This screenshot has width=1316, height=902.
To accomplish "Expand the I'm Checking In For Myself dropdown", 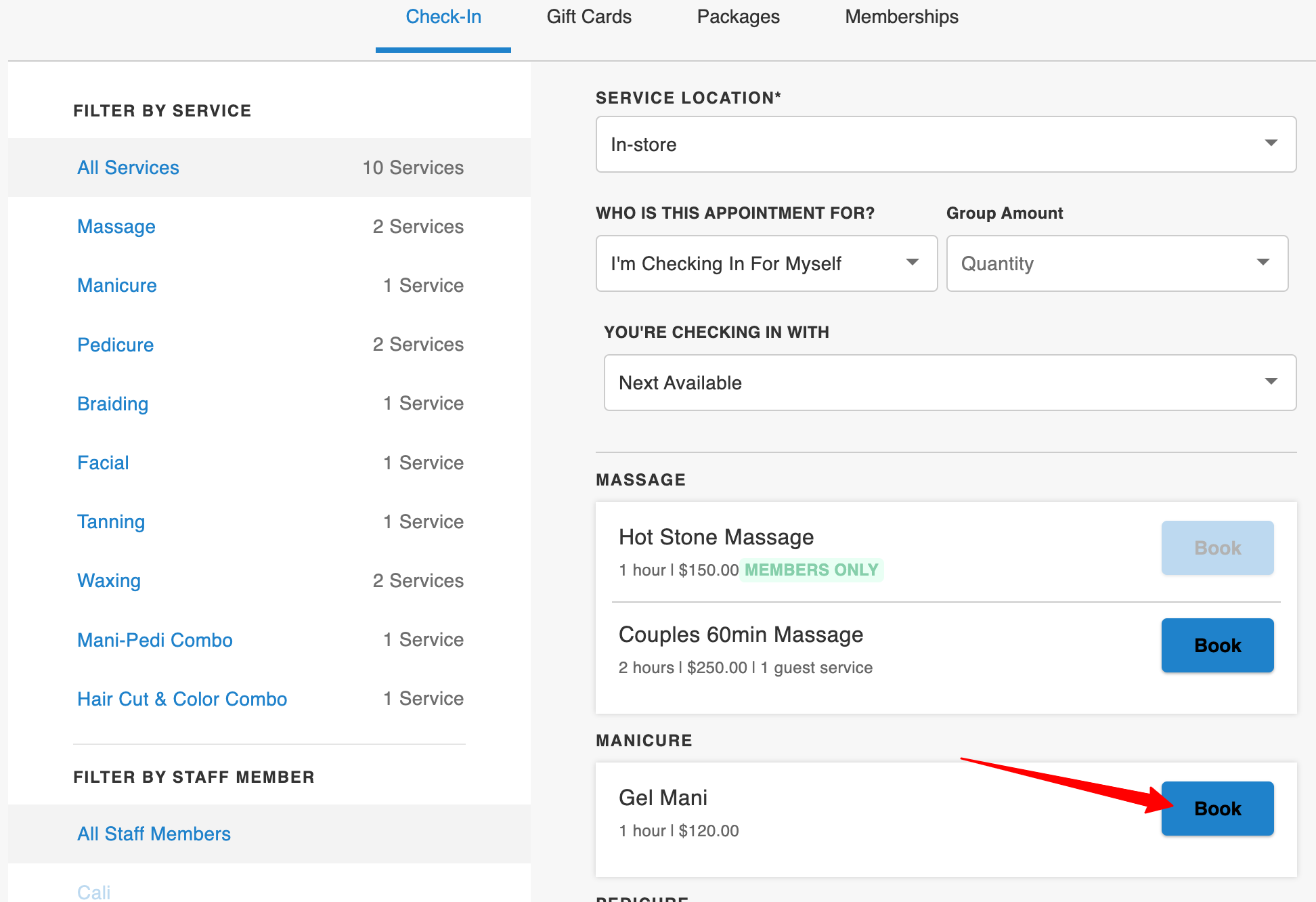I will [x=766, y=263].
